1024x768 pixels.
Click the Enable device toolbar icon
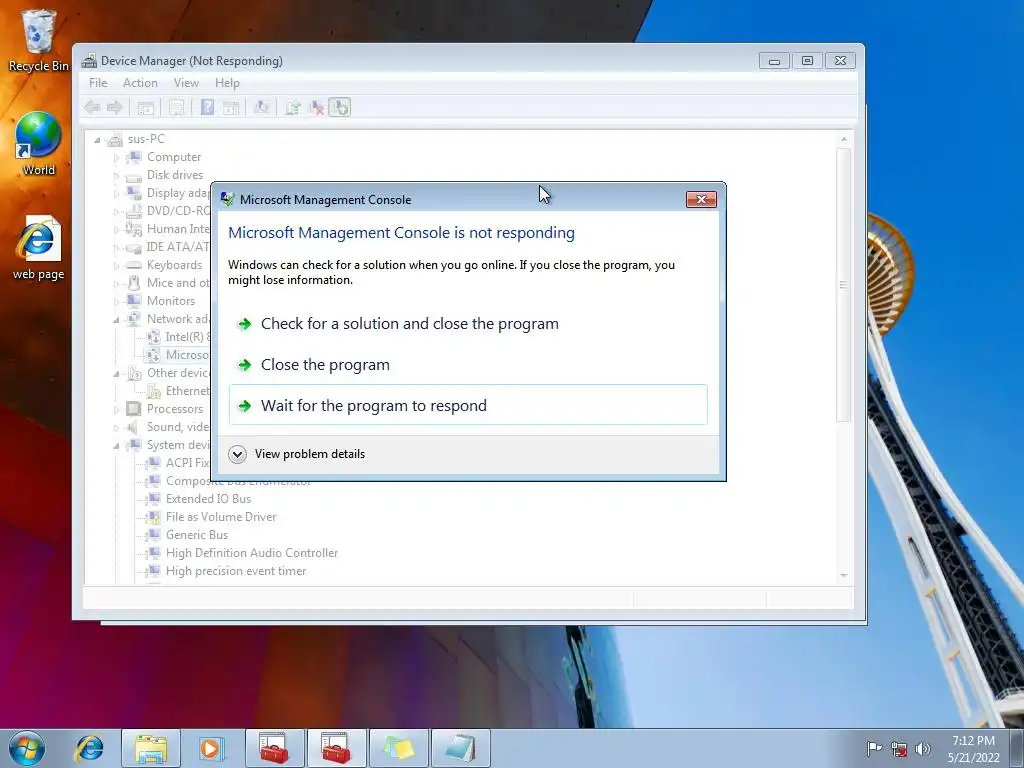pyautogui.click(x=340, y=107)
